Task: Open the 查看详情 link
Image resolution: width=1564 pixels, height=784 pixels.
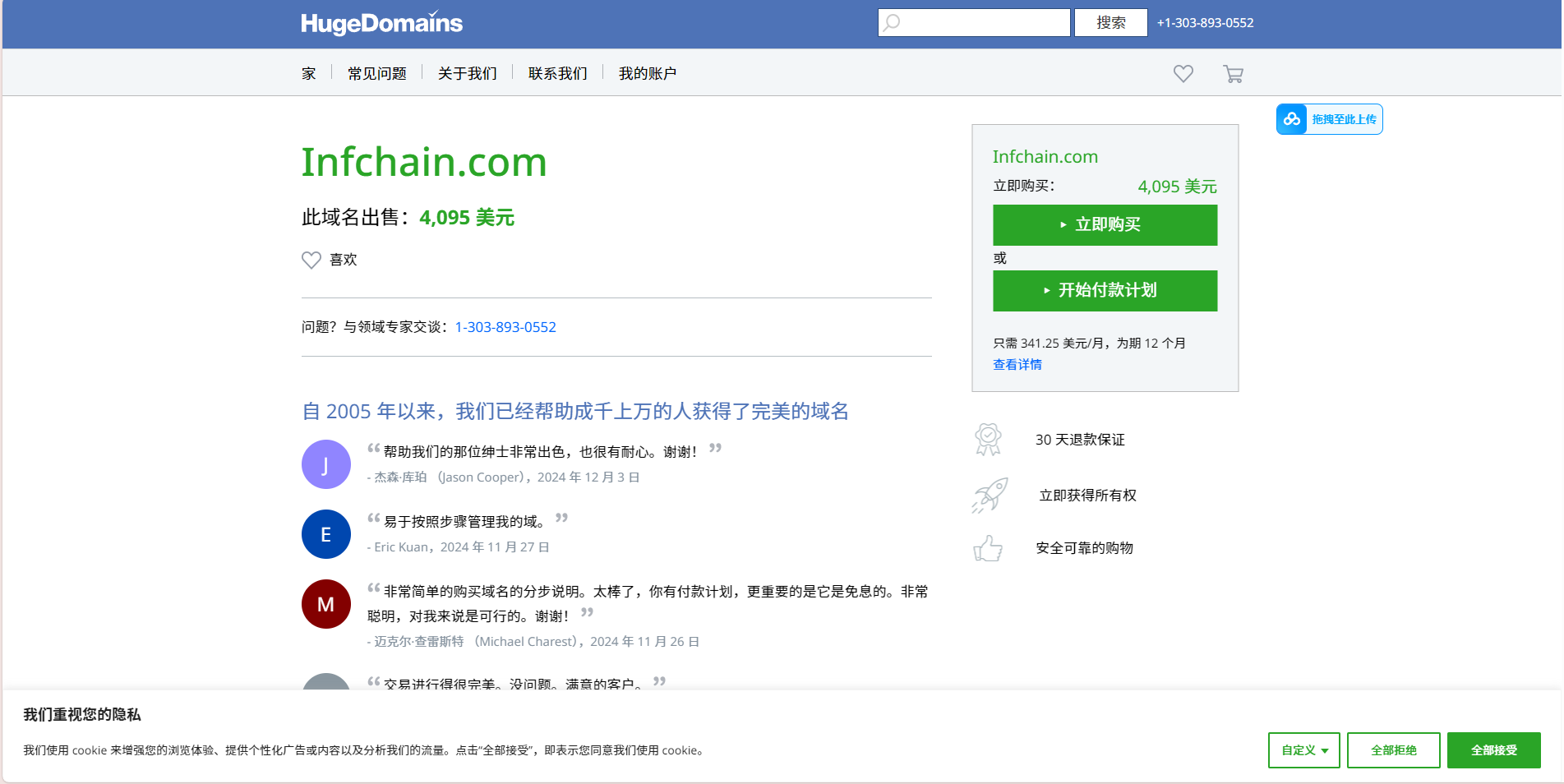Action: click(1017, 364)
